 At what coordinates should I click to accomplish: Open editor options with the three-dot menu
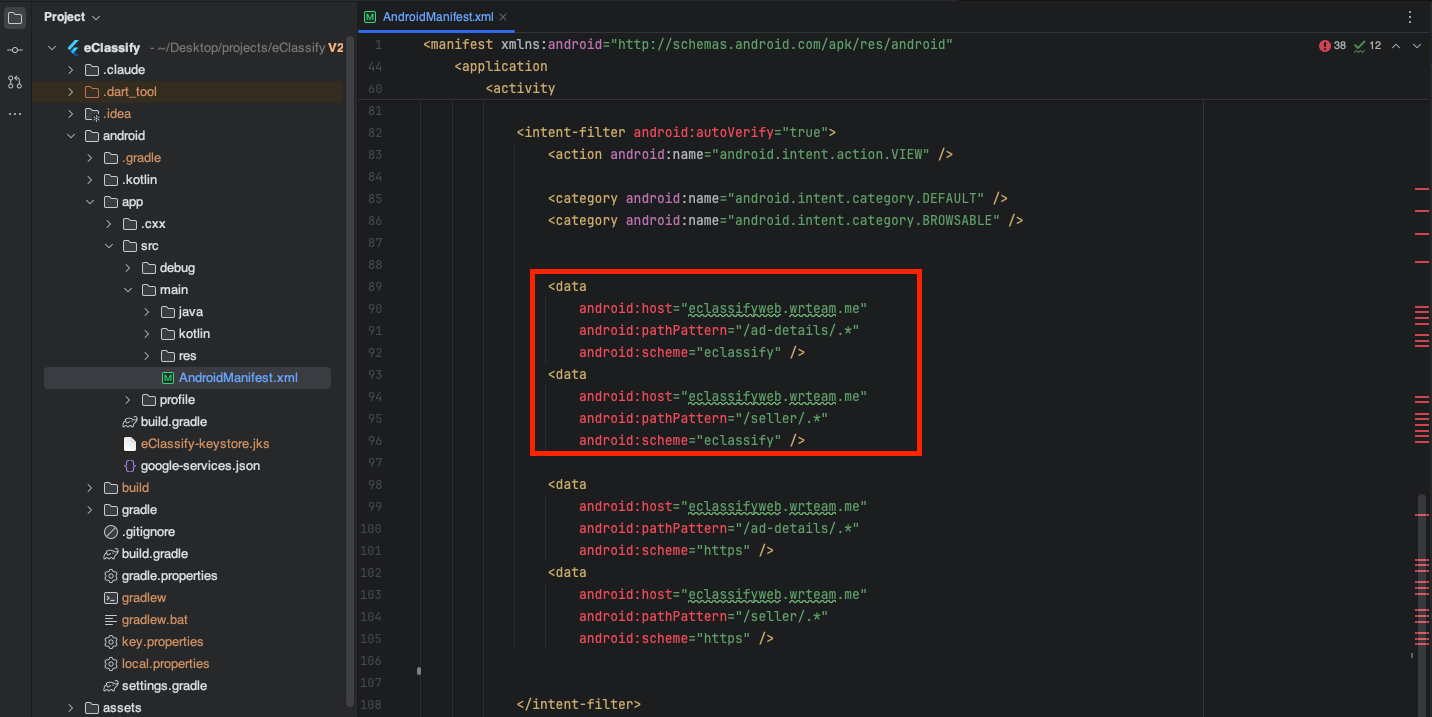click(x=1409, y=16)
